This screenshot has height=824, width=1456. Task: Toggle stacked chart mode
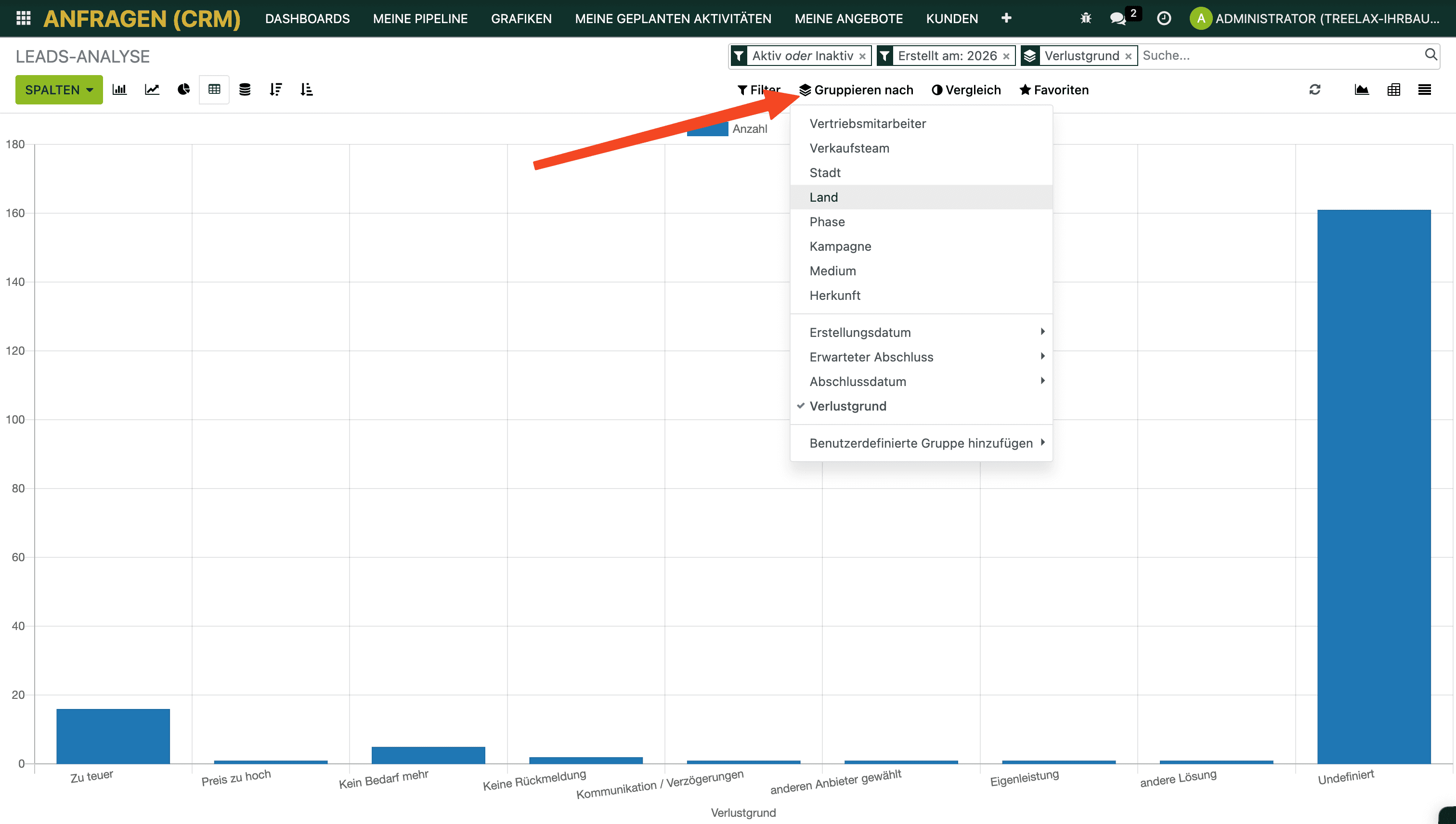[245, 90]
